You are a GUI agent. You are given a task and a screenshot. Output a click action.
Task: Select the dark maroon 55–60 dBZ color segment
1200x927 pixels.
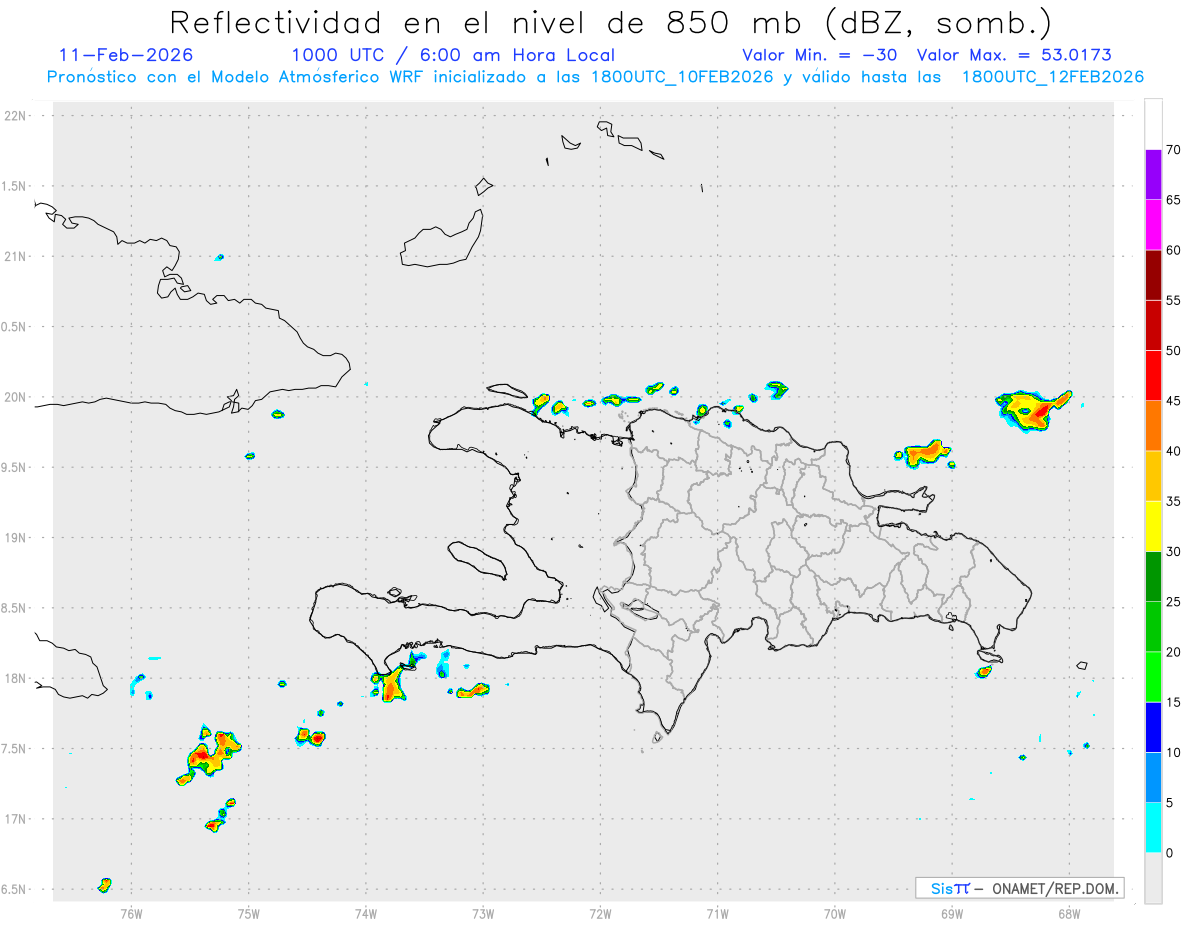tap(1153, 275)
